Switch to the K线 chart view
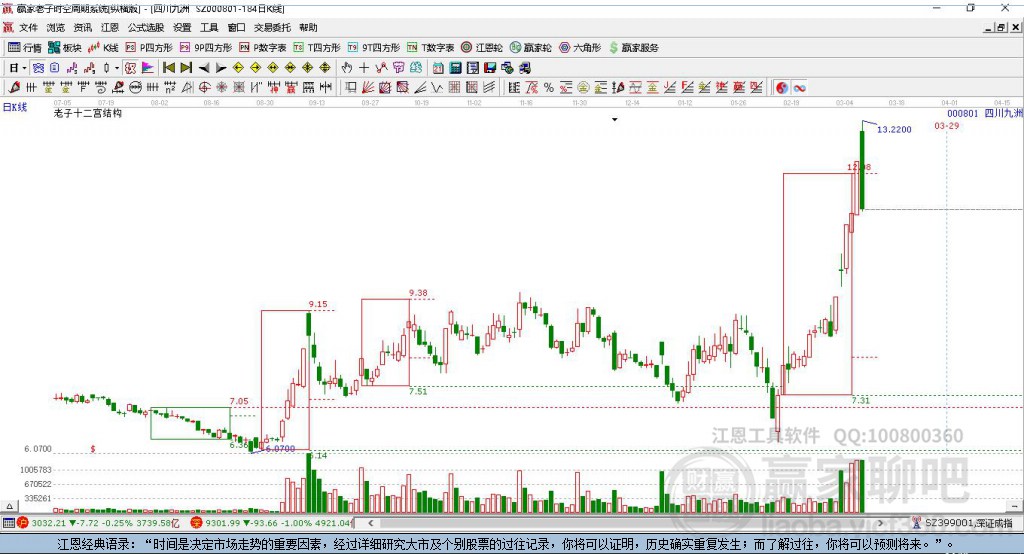This screenshot has width=1024, height=554. [x=103, y=48]
